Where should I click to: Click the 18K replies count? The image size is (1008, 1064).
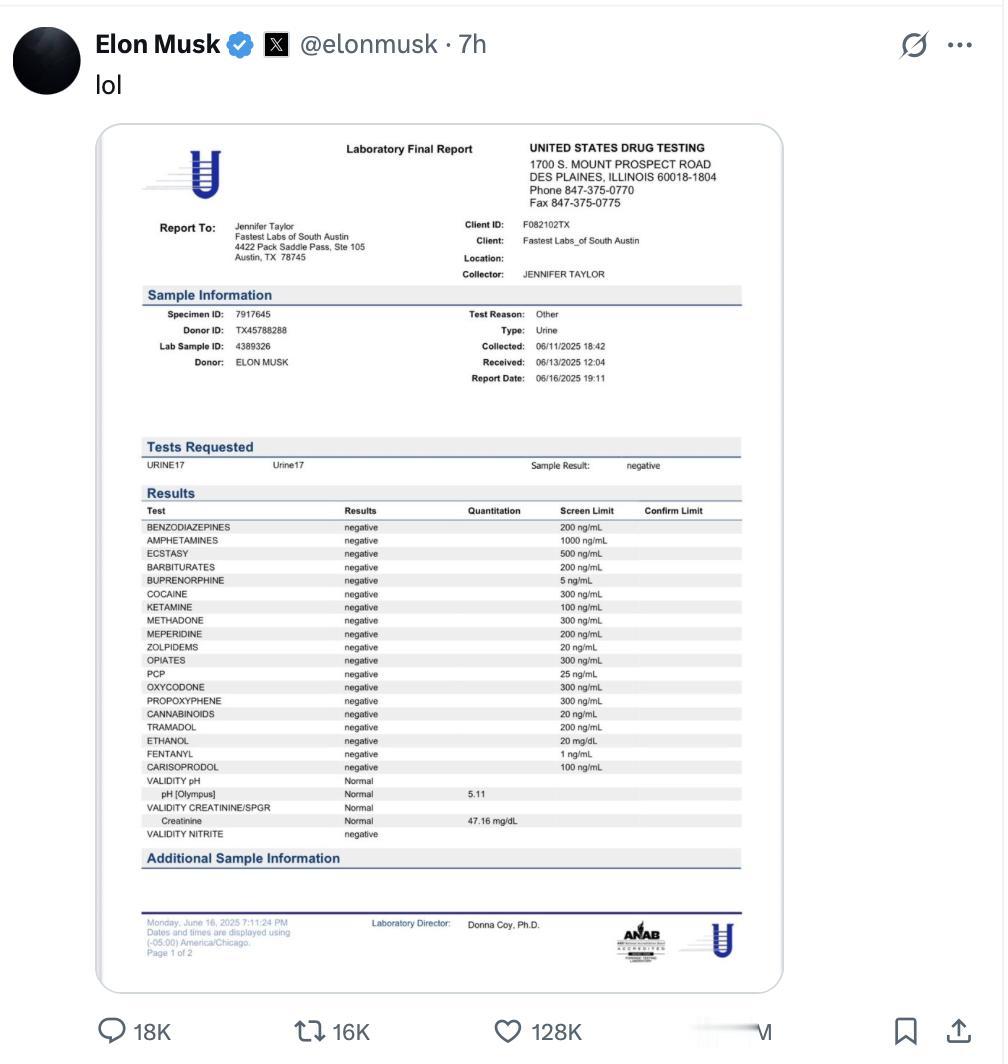(x=152, y=1032)
